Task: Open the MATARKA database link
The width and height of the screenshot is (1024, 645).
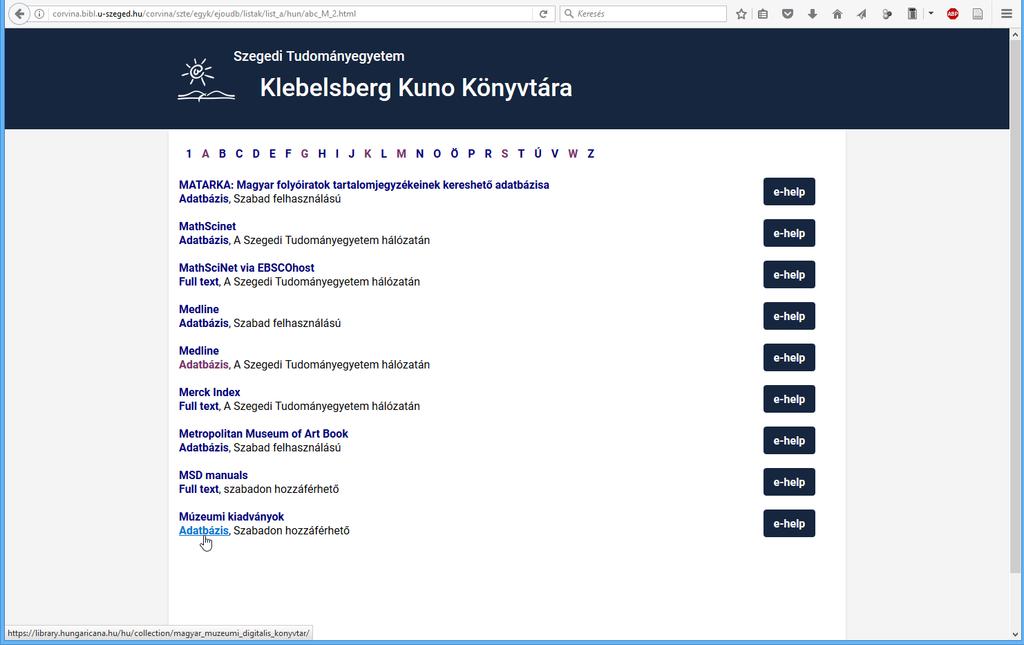Action: (364, 185)
